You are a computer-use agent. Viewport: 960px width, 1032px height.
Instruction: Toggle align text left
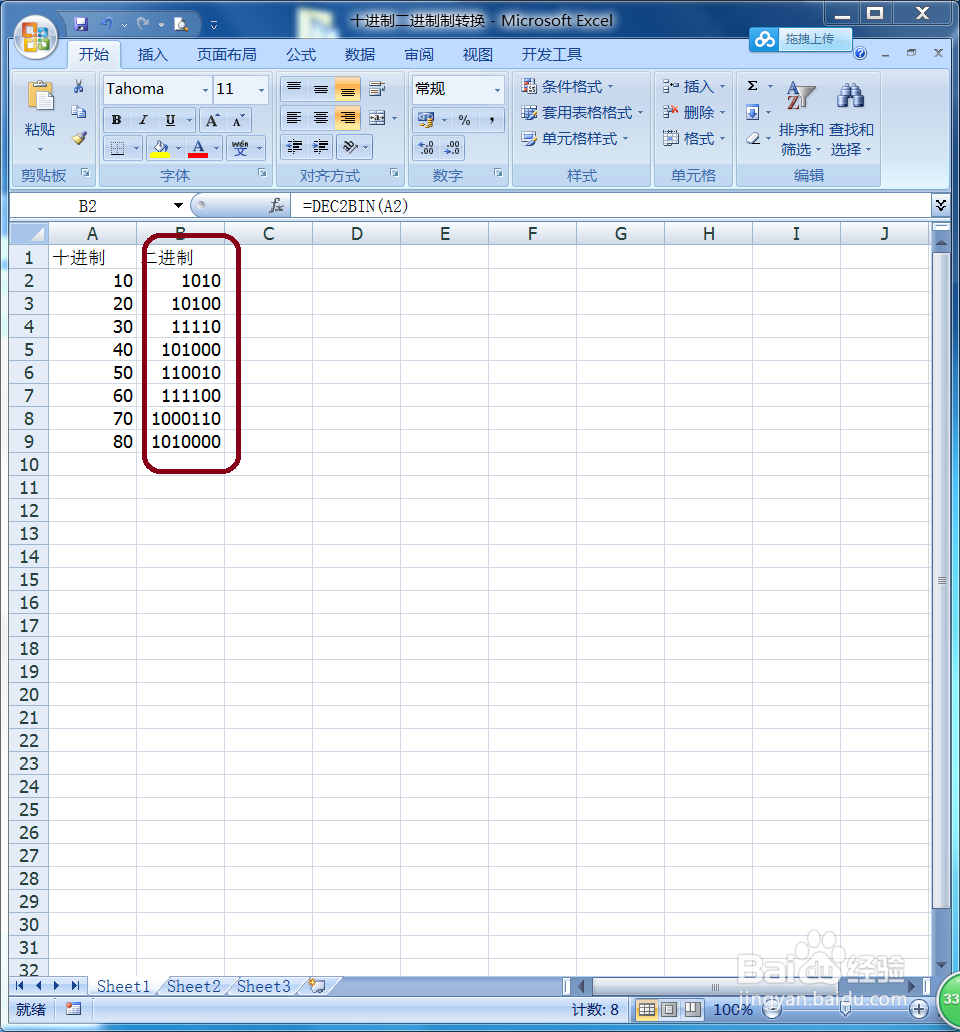[293, 118]
